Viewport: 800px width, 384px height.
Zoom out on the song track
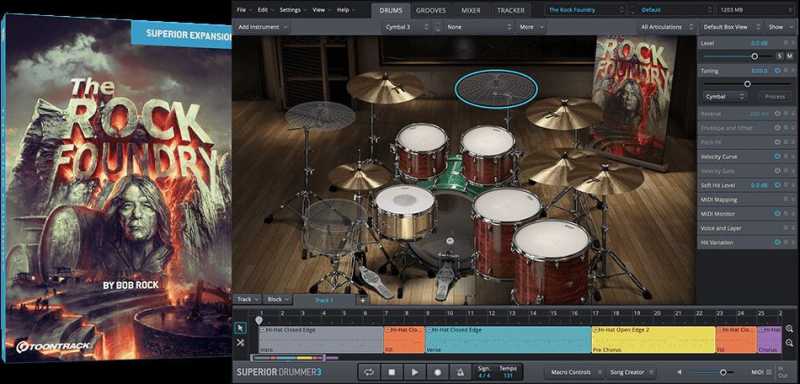789,343
